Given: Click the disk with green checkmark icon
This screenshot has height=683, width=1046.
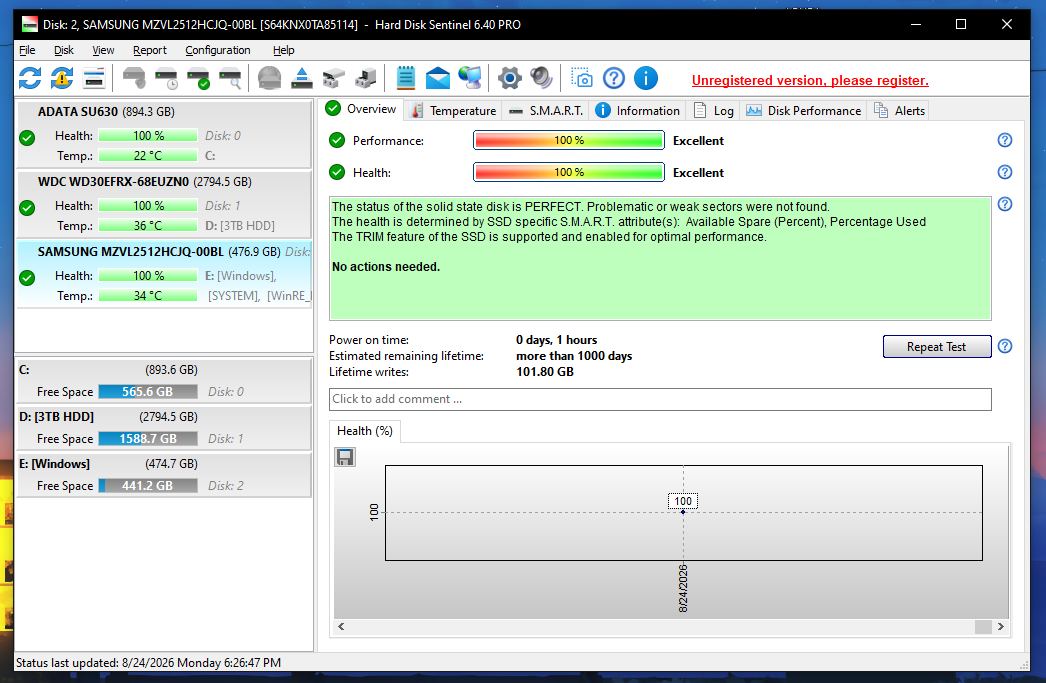Looking at the screenshot, I should click(x=198, y=79).
